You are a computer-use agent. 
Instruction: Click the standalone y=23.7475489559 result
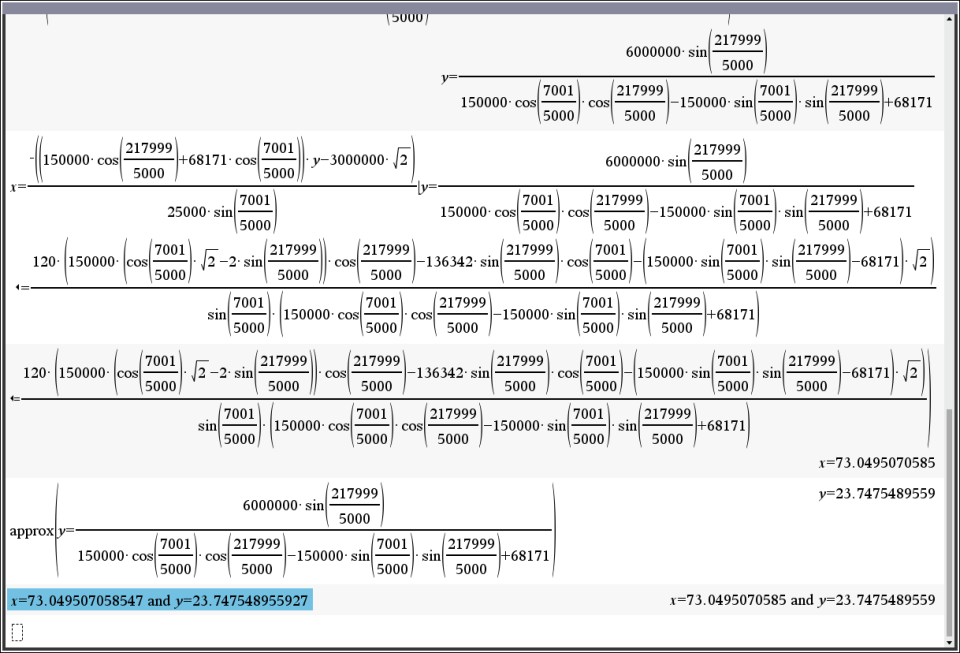coord(877,493)
